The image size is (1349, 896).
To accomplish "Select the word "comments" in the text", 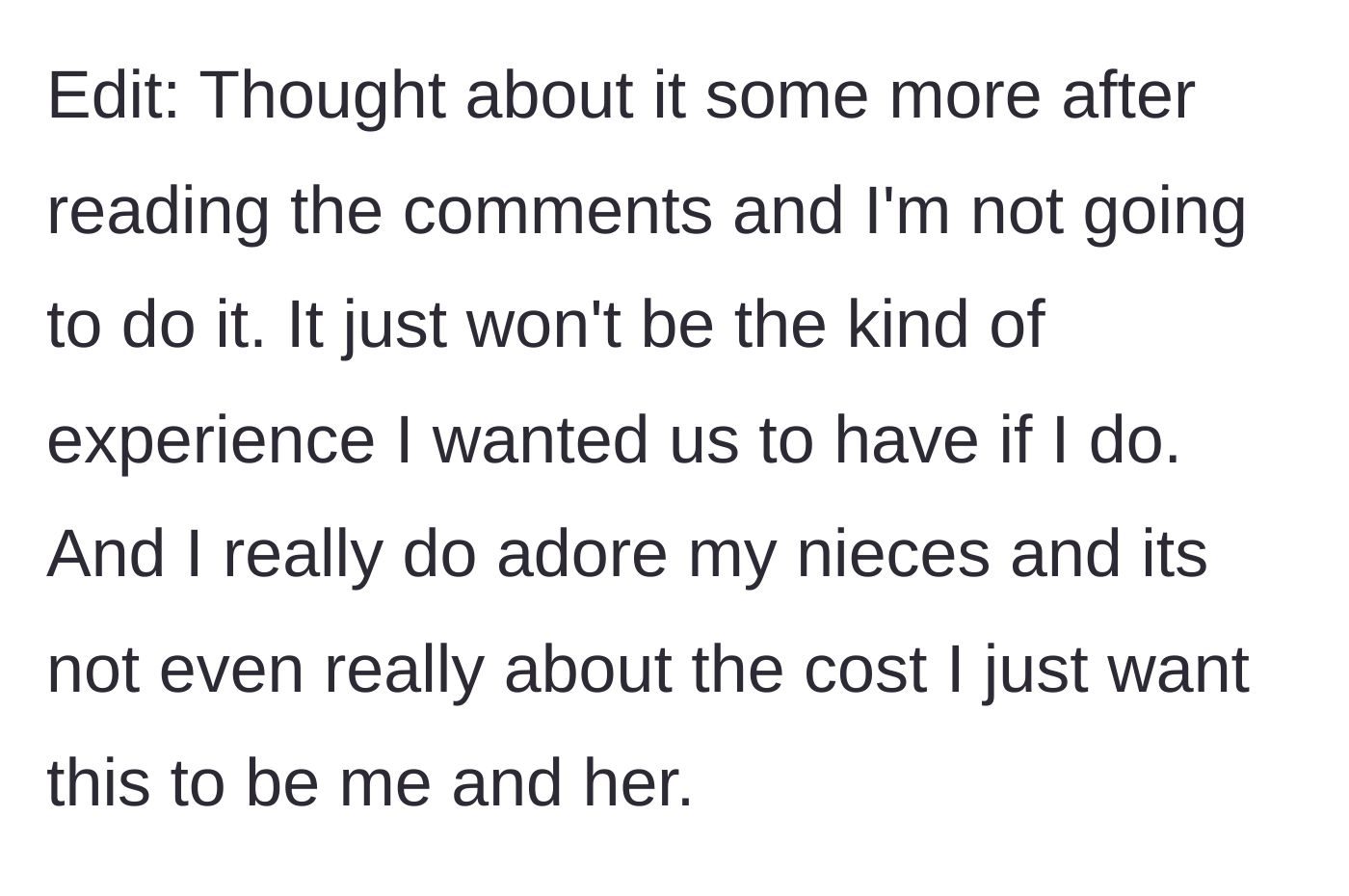I will (558, 211).
